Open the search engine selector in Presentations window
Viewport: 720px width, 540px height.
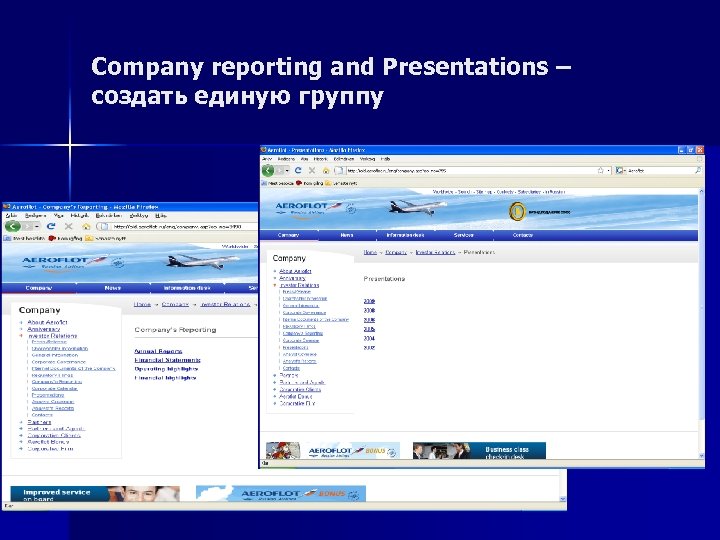[x=620, y=170]
